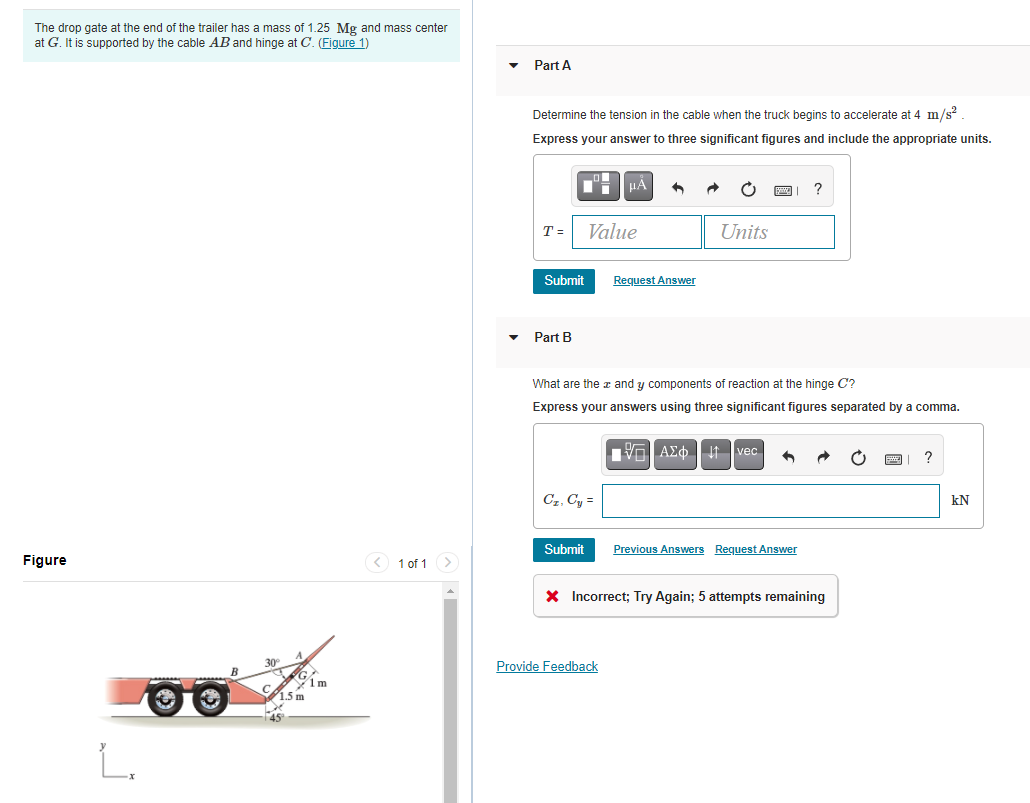The width and height of the screenshot is (1030, 803).
Task: Go to next figure with the right chevron
Action: [x=447, y=562]
